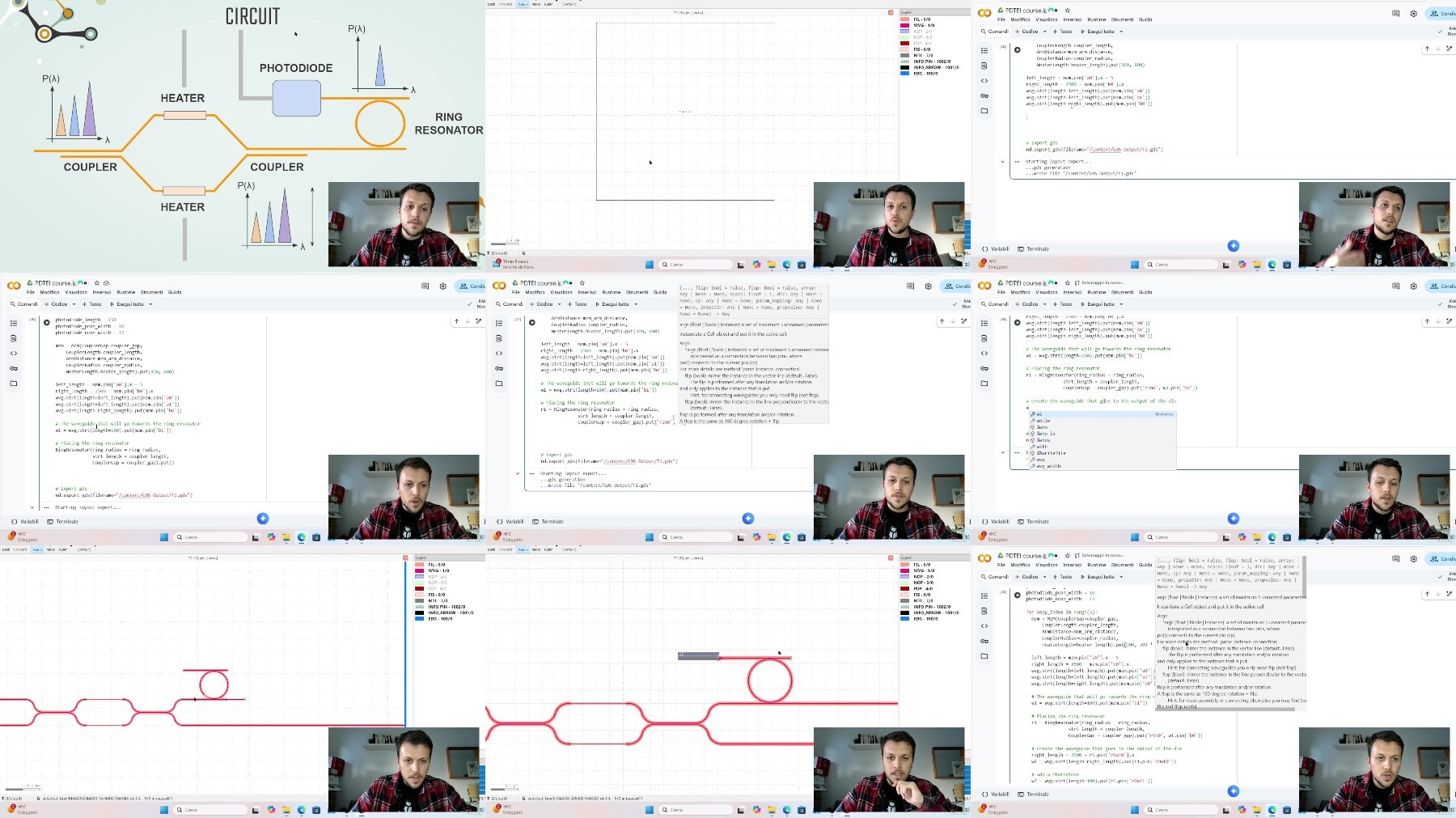Open settings gear in the autocomplete-popup notebook frame
Screen dimensions: 1456x818
click(1413, 286)
